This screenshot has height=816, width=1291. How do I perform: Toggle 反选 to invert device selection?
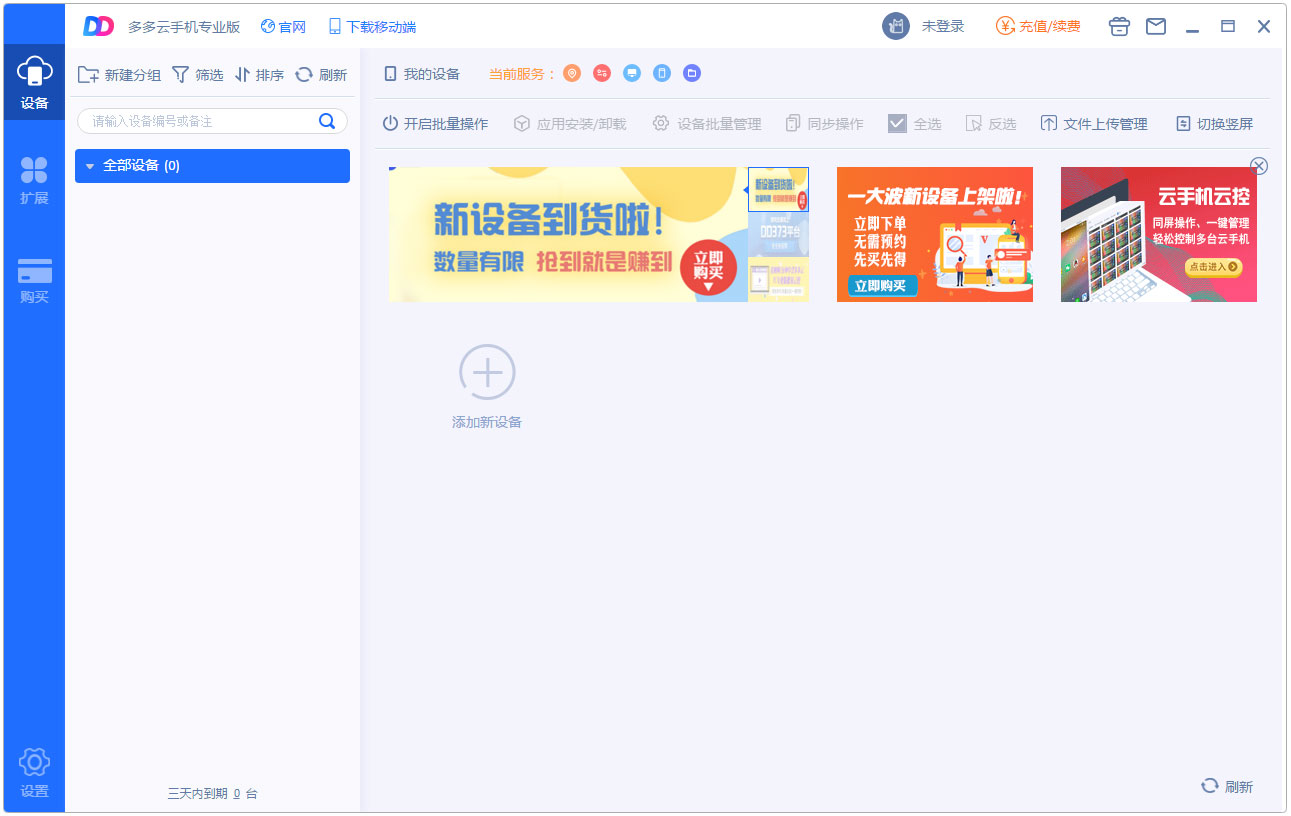[x=989, y=123]
